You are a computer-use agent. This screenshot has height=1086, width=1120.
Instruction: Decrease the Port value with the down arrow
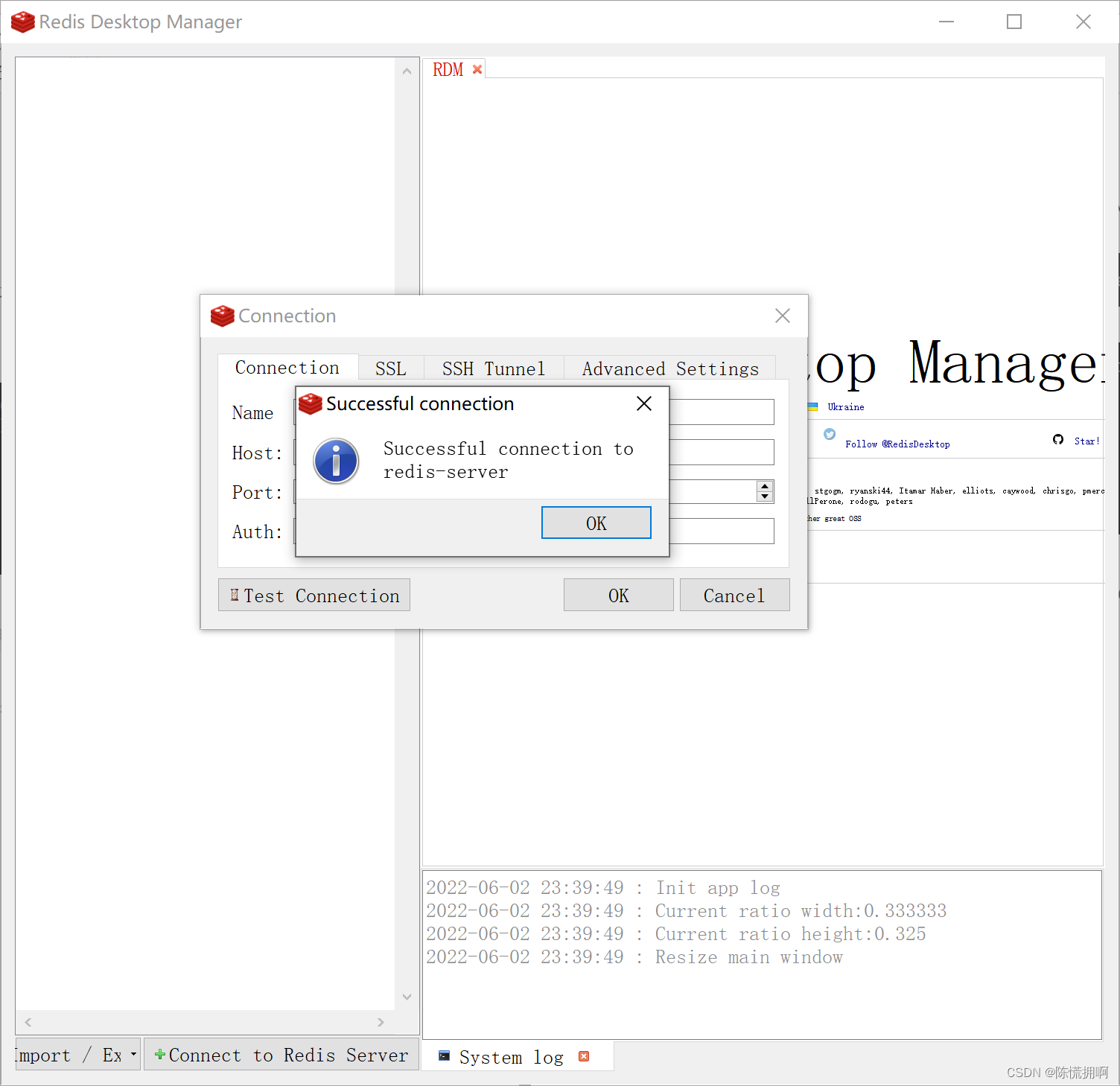[765, 496]
